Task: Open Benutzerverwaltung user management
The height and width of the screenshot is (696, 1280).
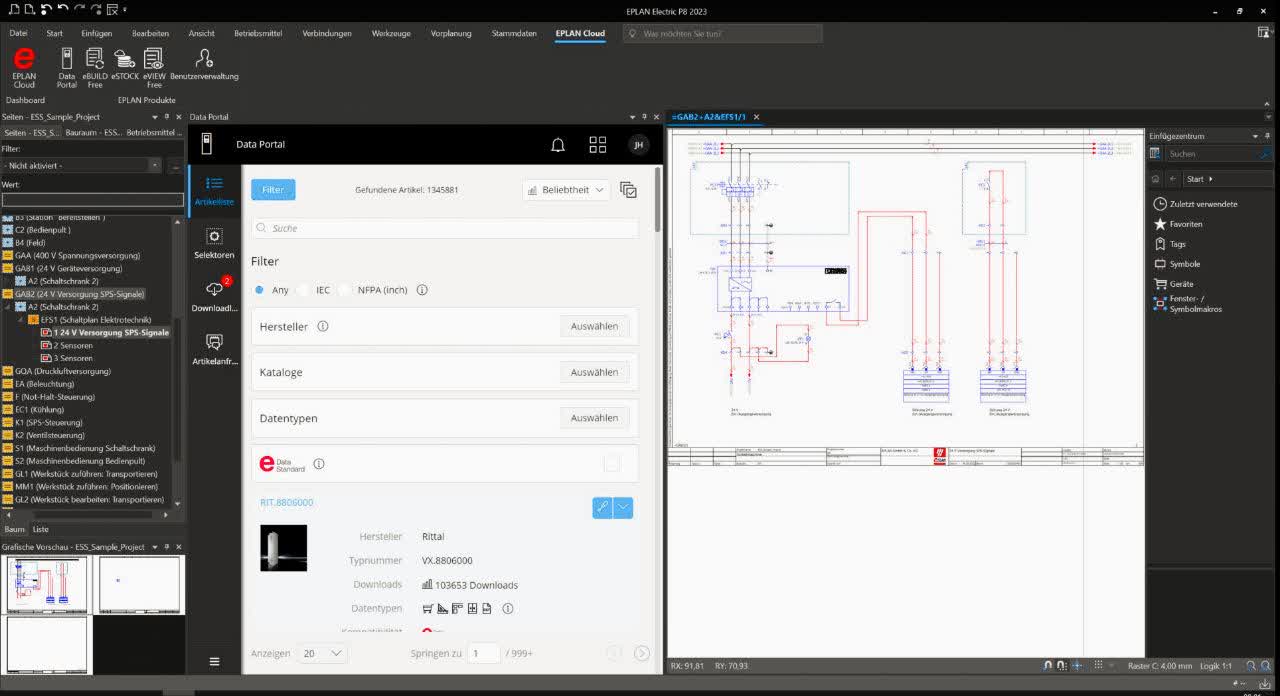Action: [204, 65]
